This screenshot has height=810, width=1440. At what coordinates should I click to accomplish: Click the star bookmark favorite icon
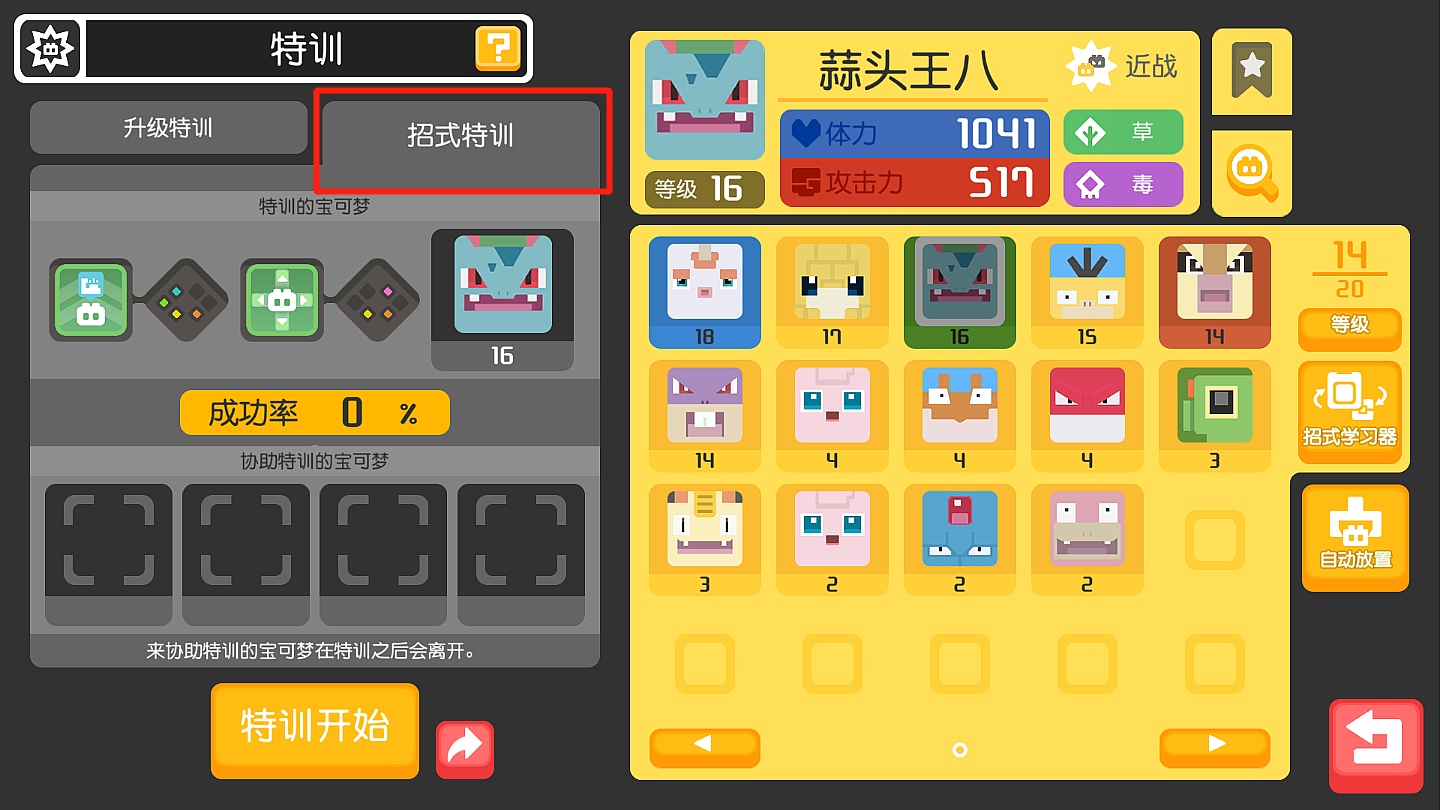pyautogui.click(x=1252, y=70)
